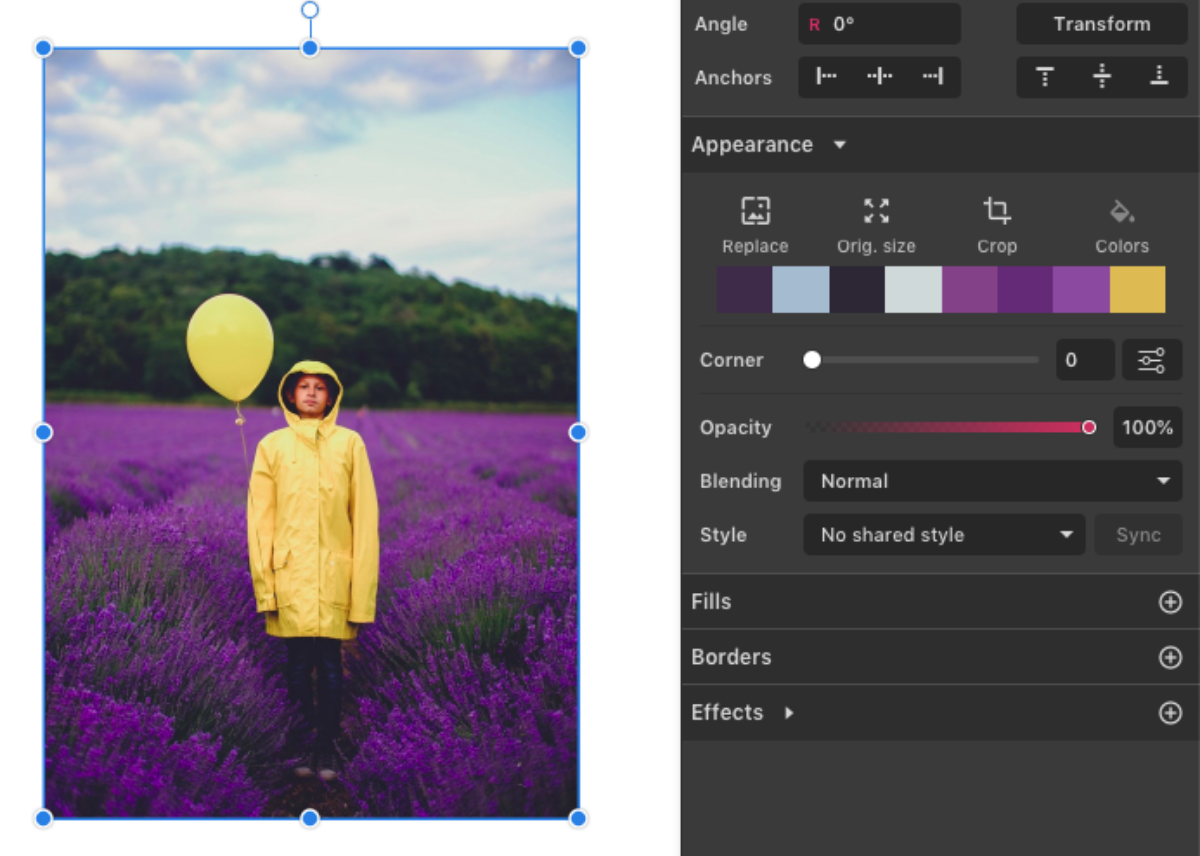Pick the yellow swatch in image palette
Screen dimensions: 1200x856
point(1137,290)
